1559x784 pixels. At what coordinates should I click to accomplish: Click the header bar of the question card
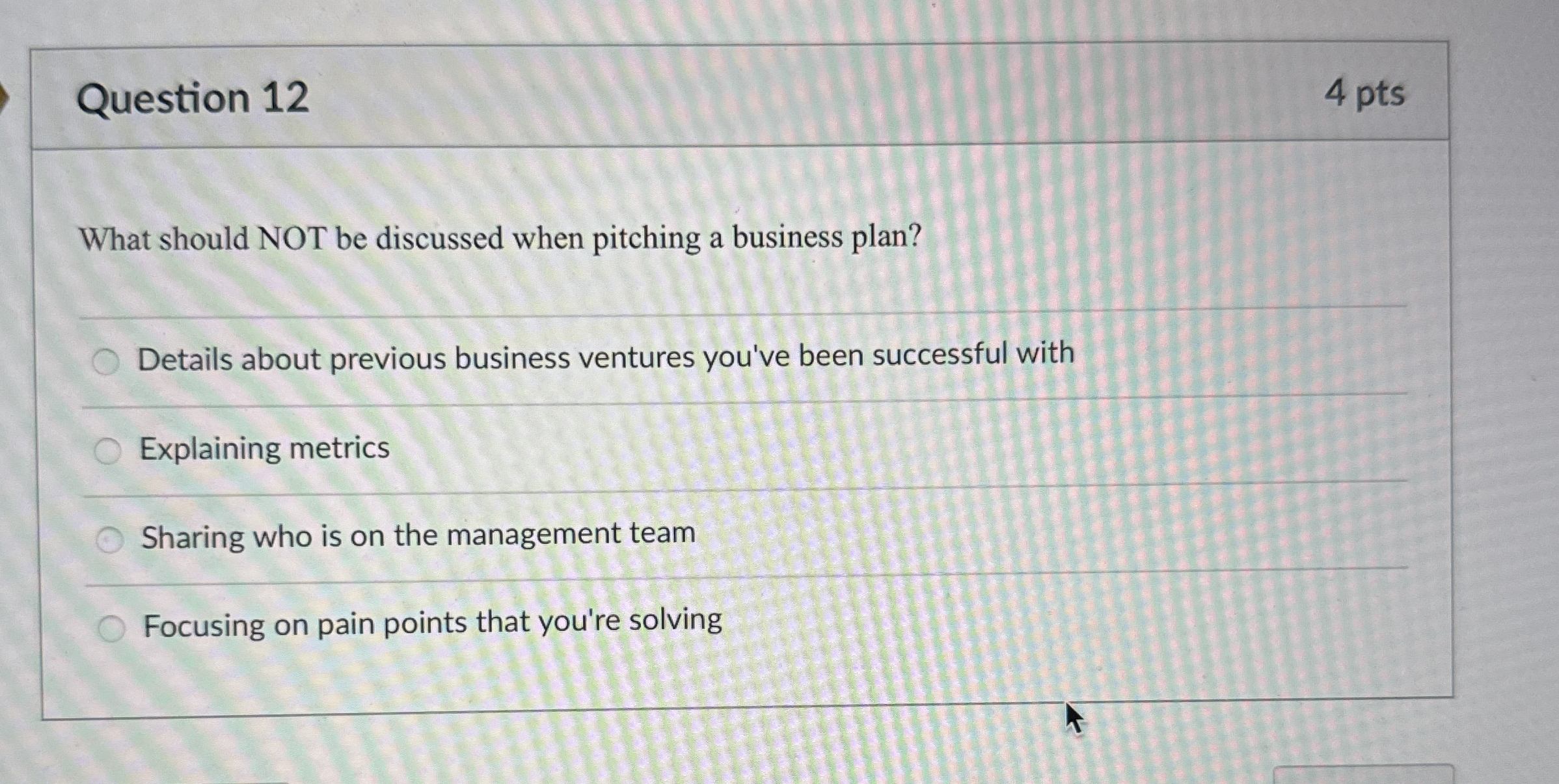(x=781, y=94)
